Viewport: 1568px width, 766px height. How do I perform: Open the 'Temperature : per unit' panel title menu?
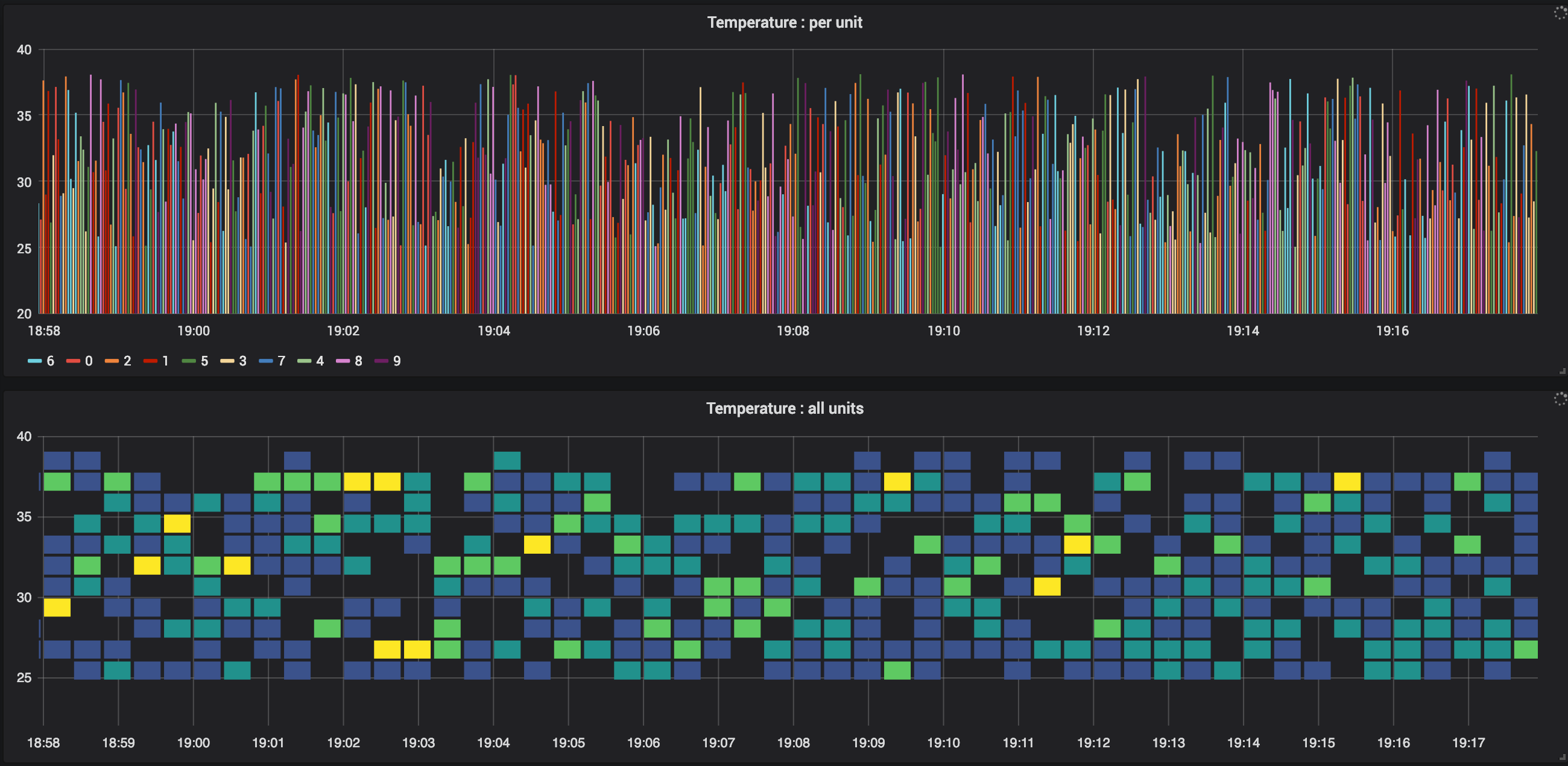point(784,22)
